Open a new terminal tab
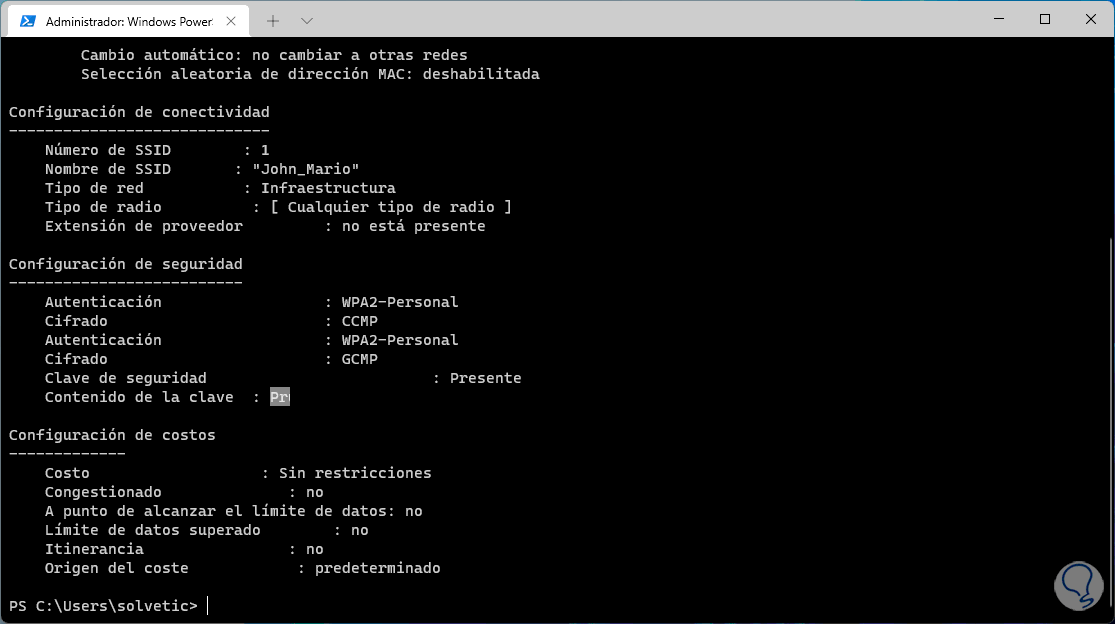 [x=273, y=20]
